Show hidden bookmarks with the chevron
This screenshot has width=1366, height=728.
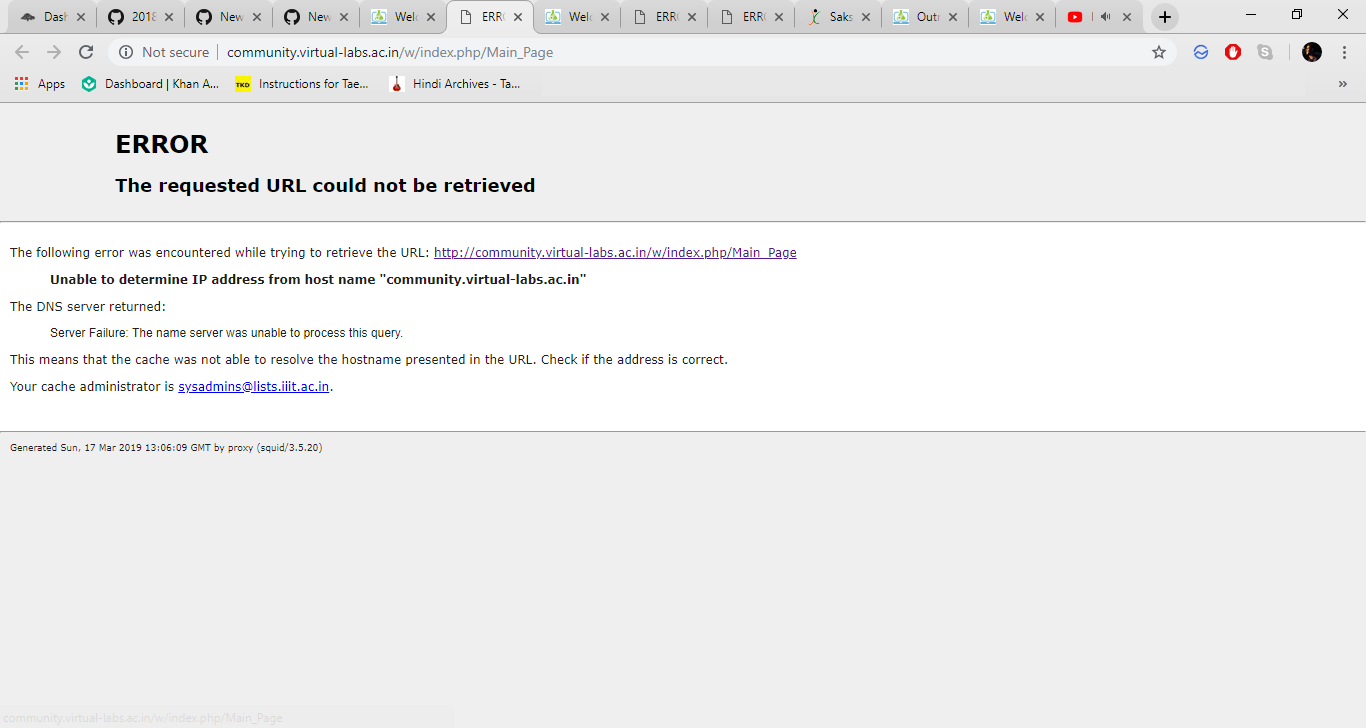(1342, 84)
